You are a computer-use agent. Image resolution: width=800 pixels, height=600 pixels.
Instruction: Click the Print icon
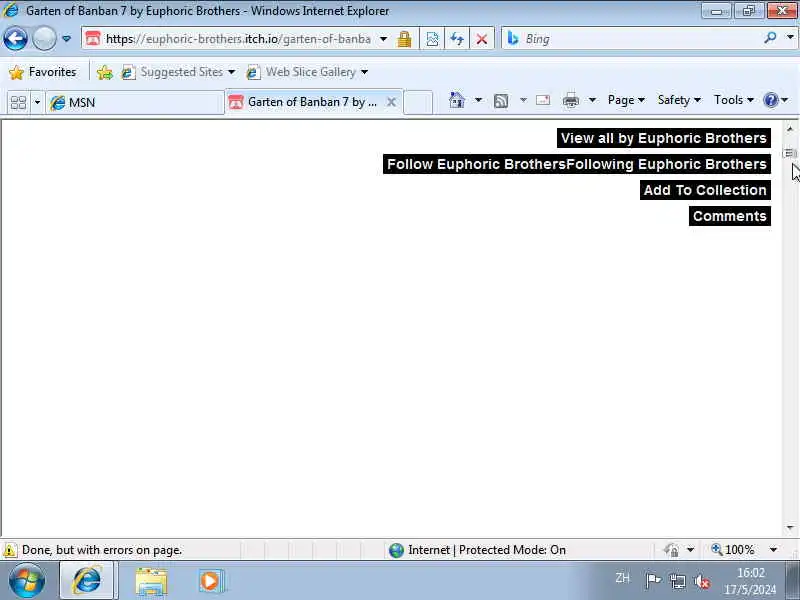click(571, 101)
